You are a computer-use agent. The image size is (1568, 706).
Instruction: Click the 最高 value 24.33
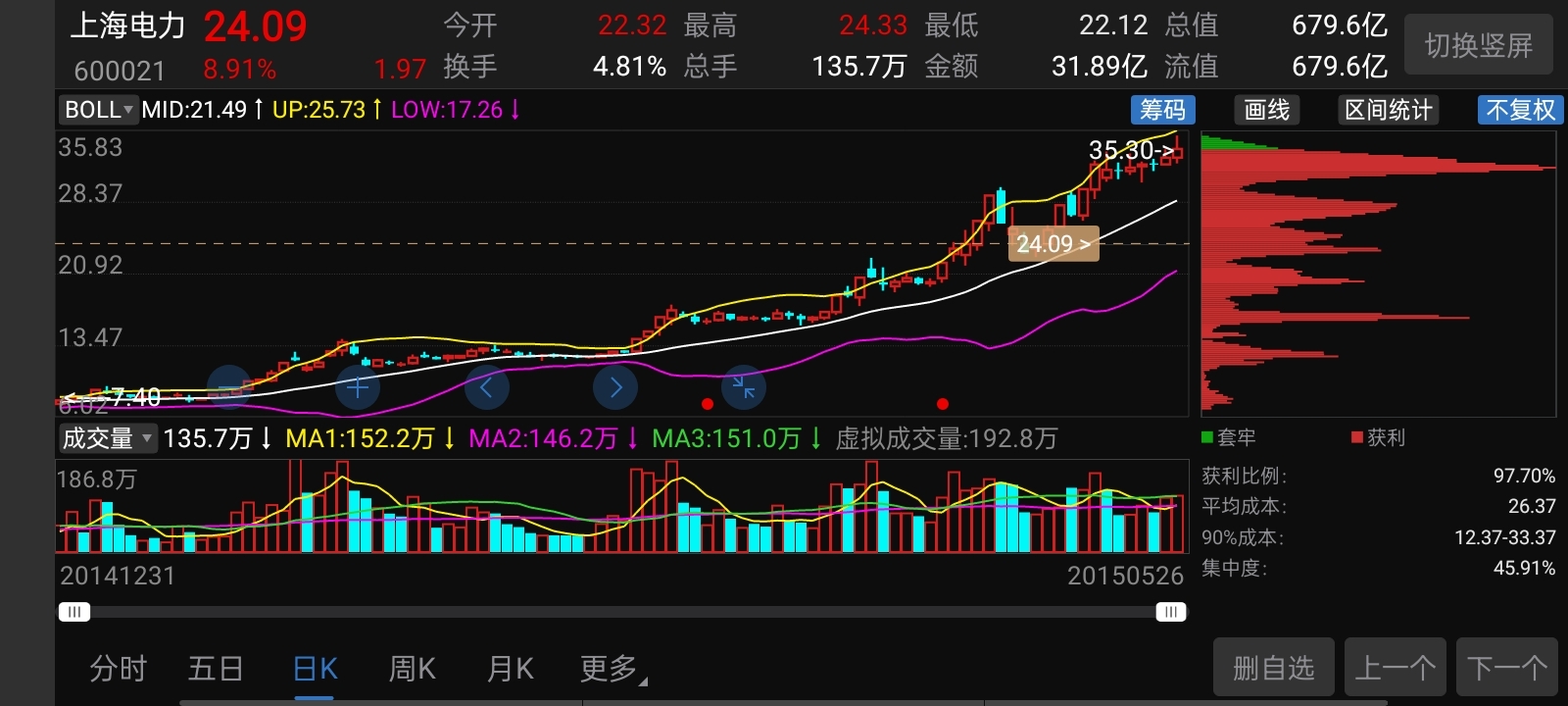click(x=872, y=25)
